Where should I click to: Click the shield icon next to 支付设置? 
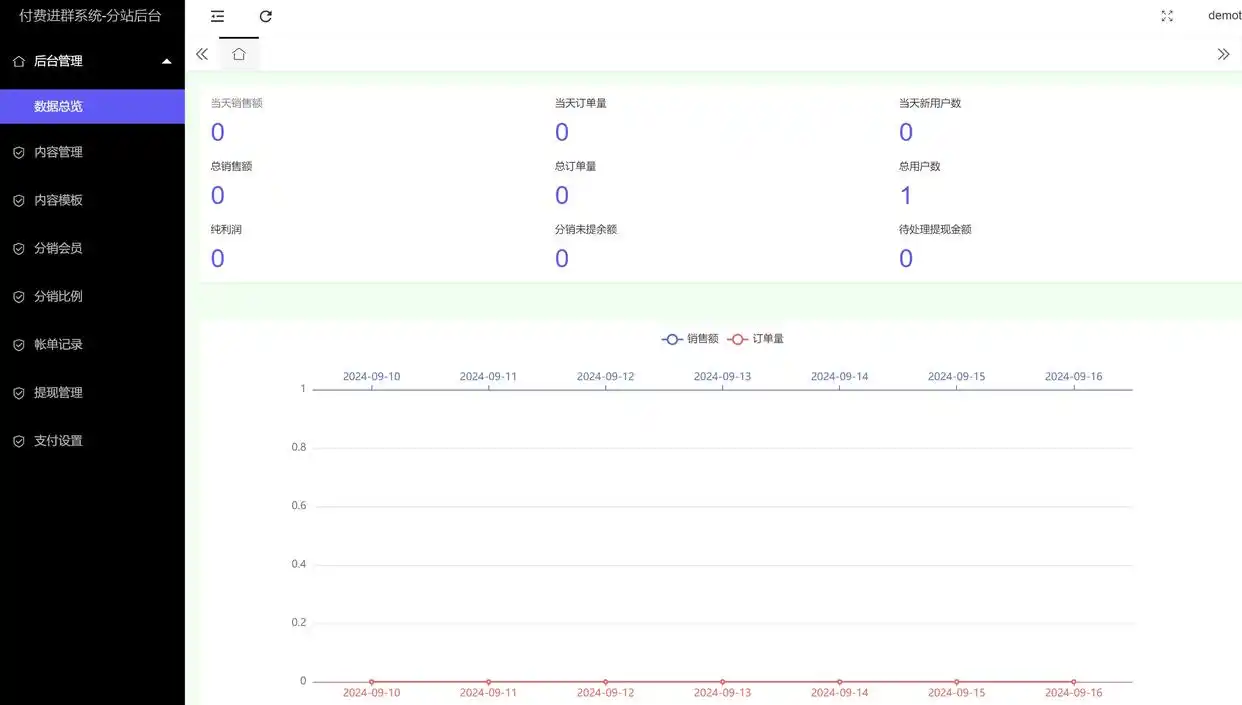point(18,441)
